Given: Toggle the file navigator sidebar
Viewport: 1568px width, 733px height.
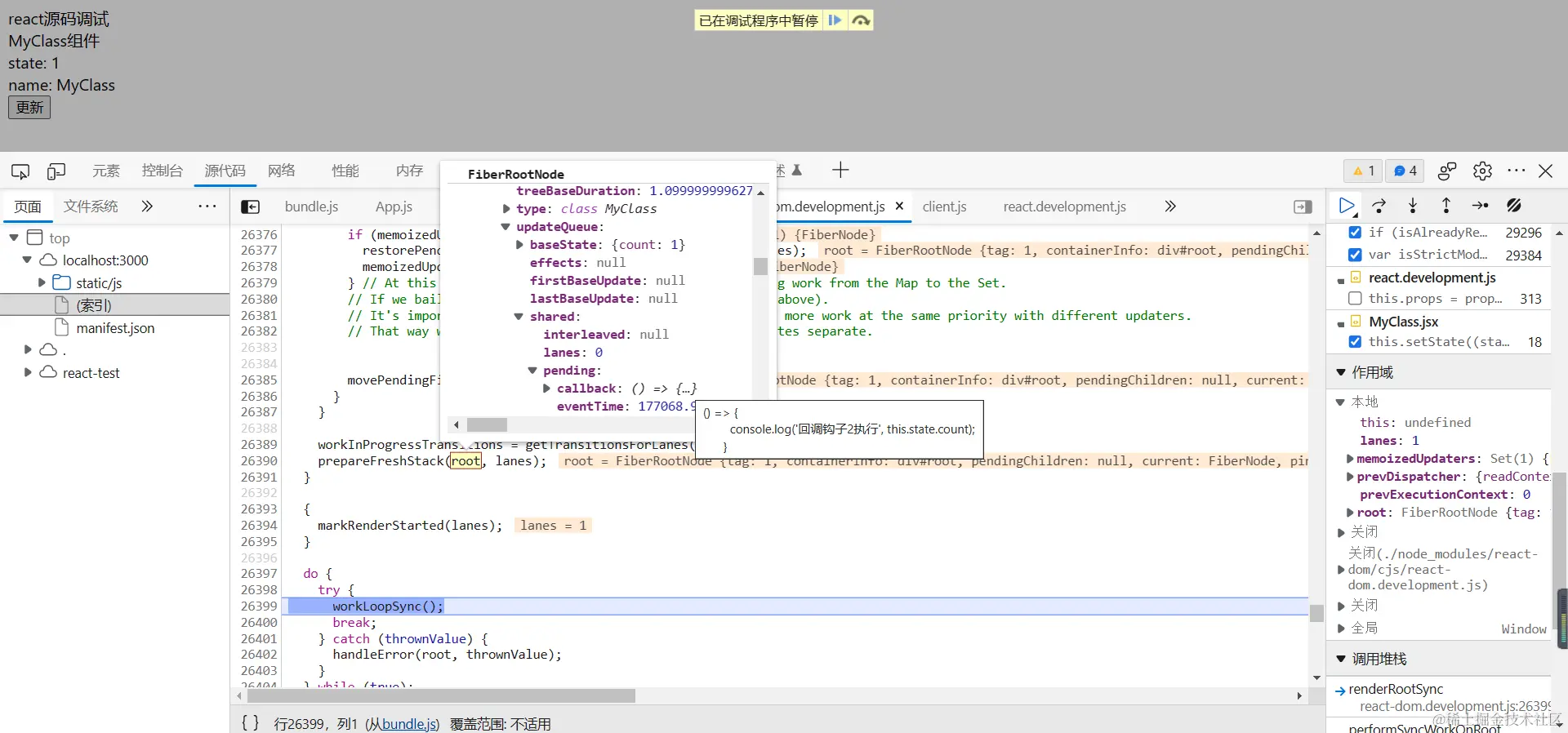Looking at the screenshot, I should click(251, 207).
